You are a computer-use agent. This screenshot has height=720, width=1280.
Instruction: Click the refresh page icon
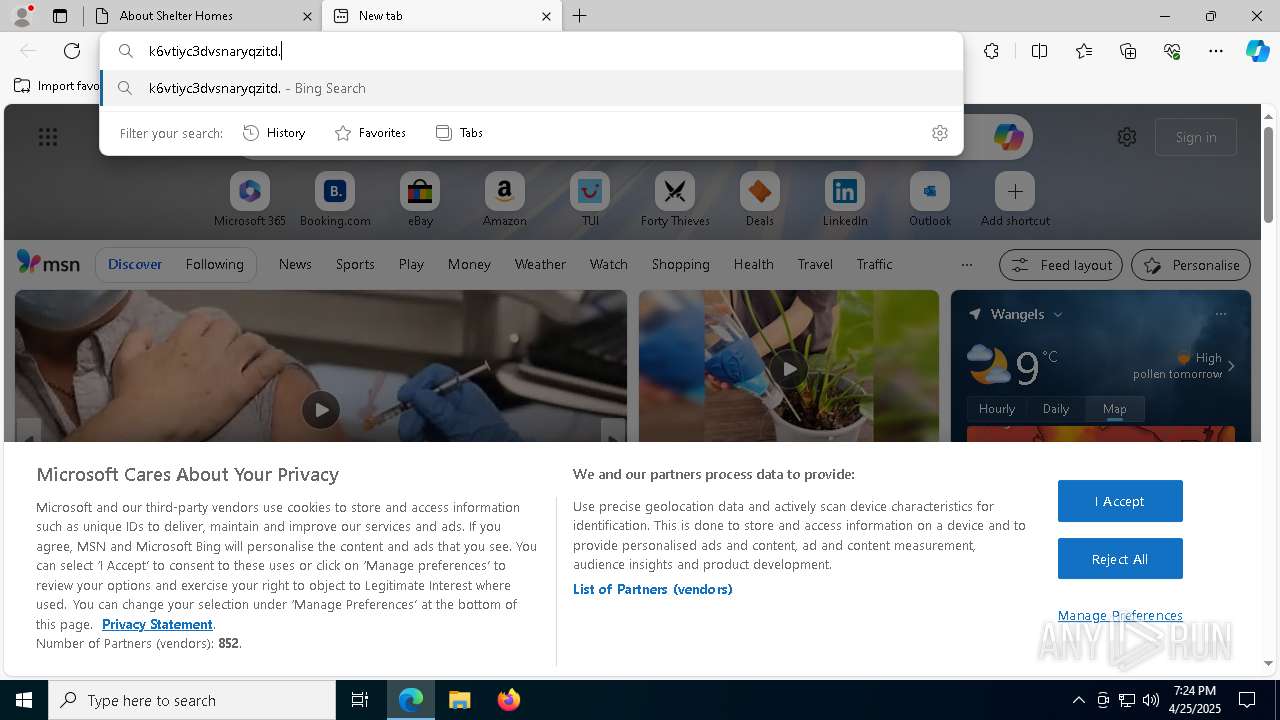72,51
